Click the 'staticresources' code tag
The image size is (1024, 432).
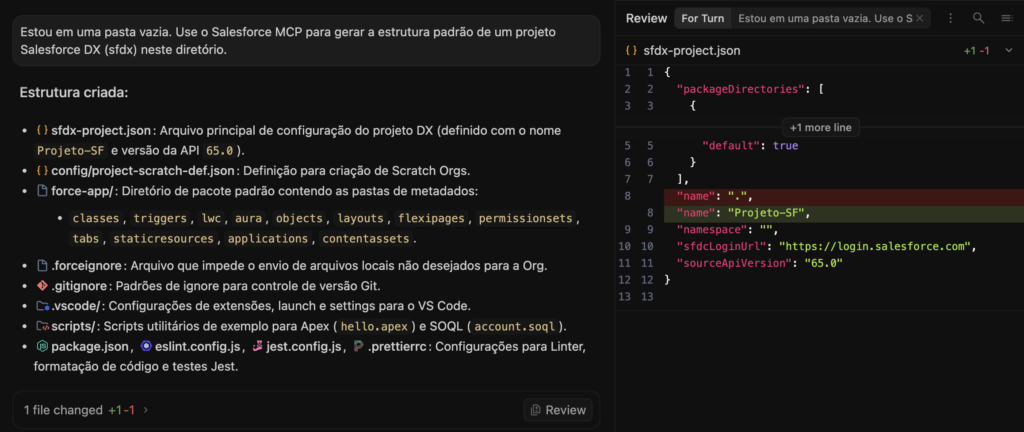[163, 239]
